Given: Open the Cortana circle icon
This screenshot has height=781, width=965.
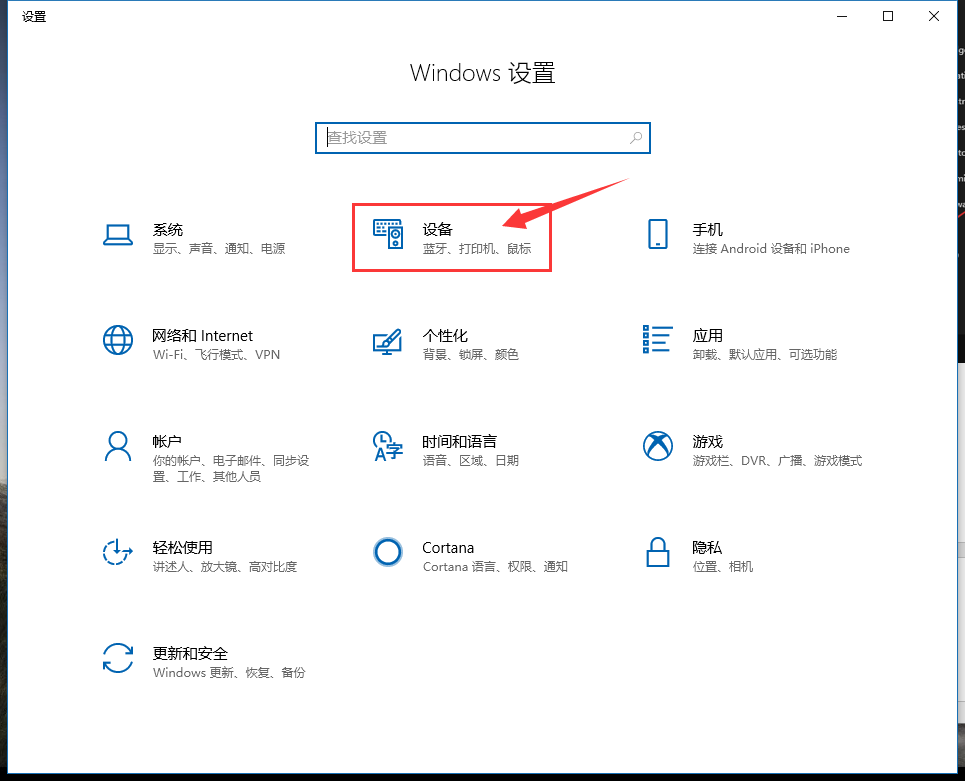Looking at the screenshot, I should pyautogui.click(x=388, y=552).
